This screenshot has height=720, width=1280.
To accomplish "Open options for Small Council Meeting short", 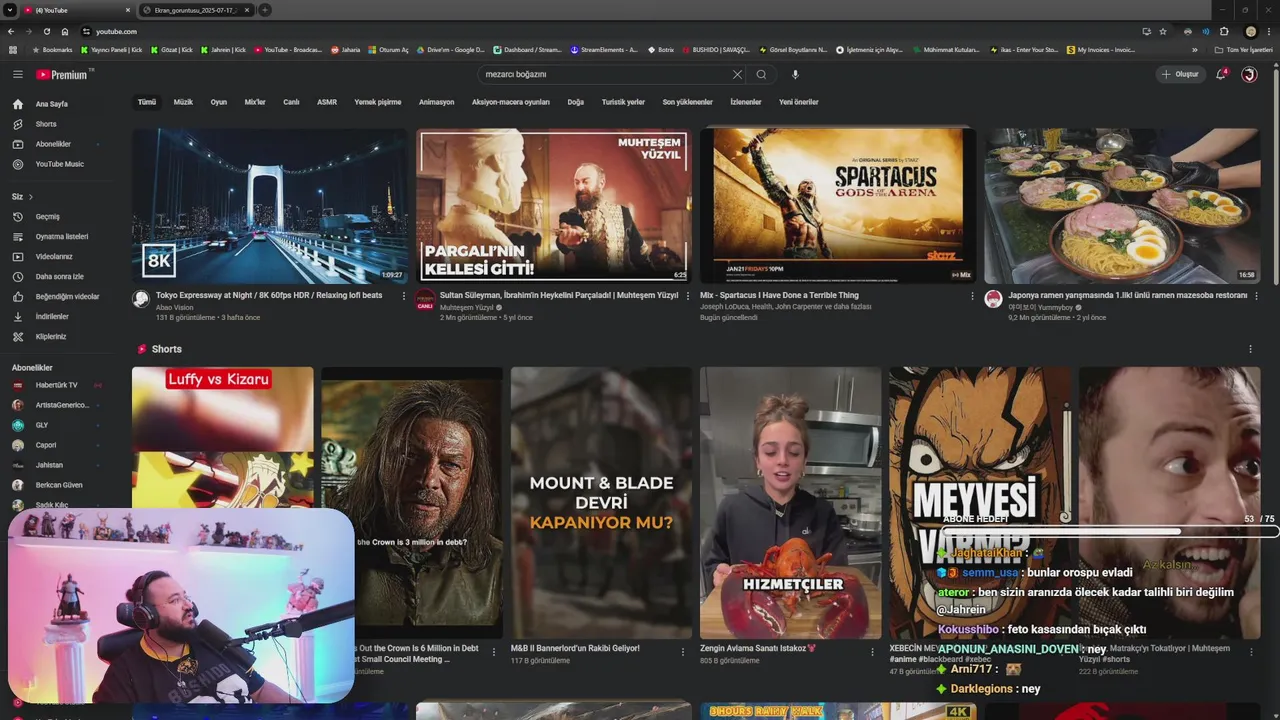I will 494,652.
